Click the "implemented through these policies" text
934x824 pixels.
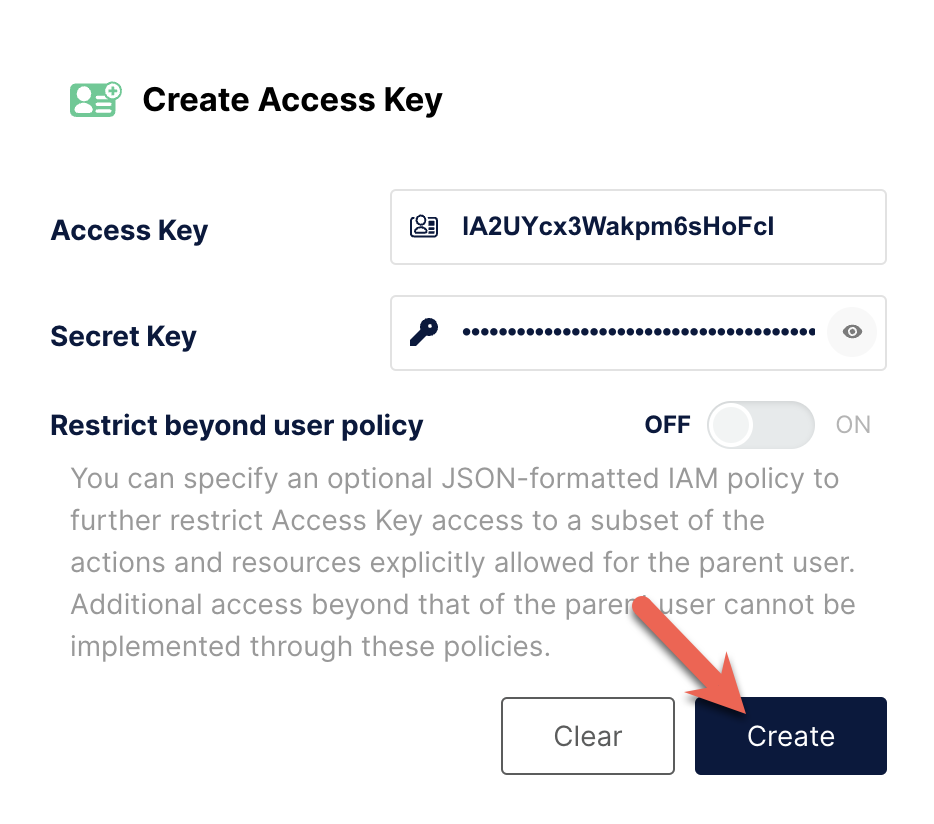click(x=310, y=646)
